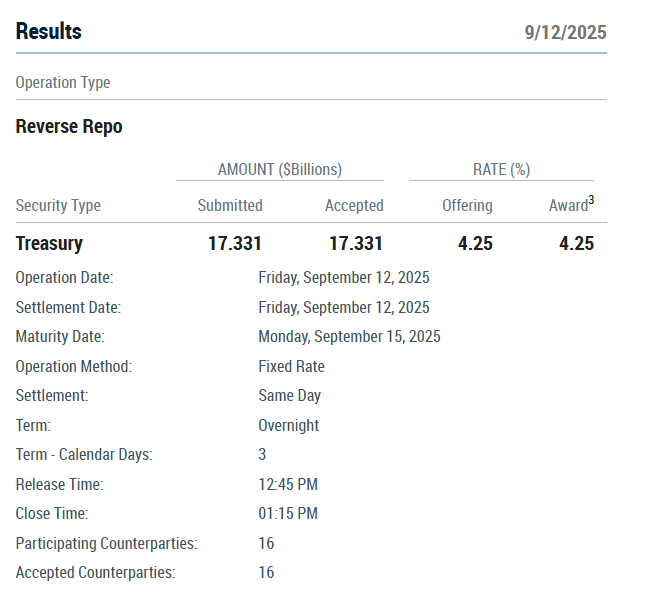Select Participating Counterparties value 16
This screenshot has height=615, width=655.
(266, 543)
